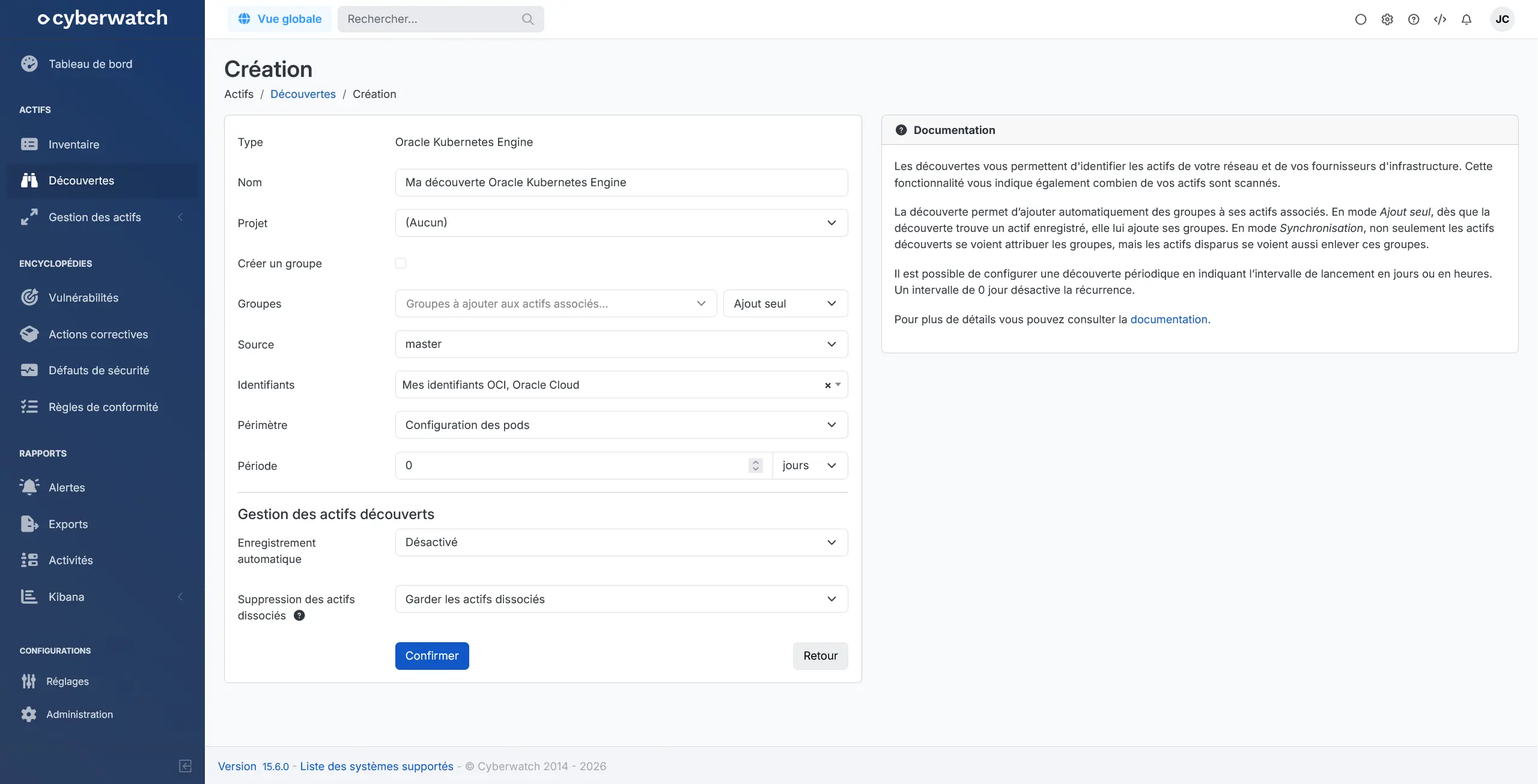
Task: Click the settings gear icon in top bar
Action: tap(1387, 19)
